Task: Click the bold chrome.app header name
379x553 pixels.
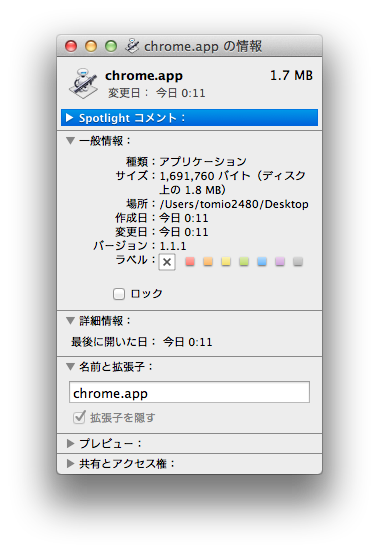Action: (x=144, y=76)
